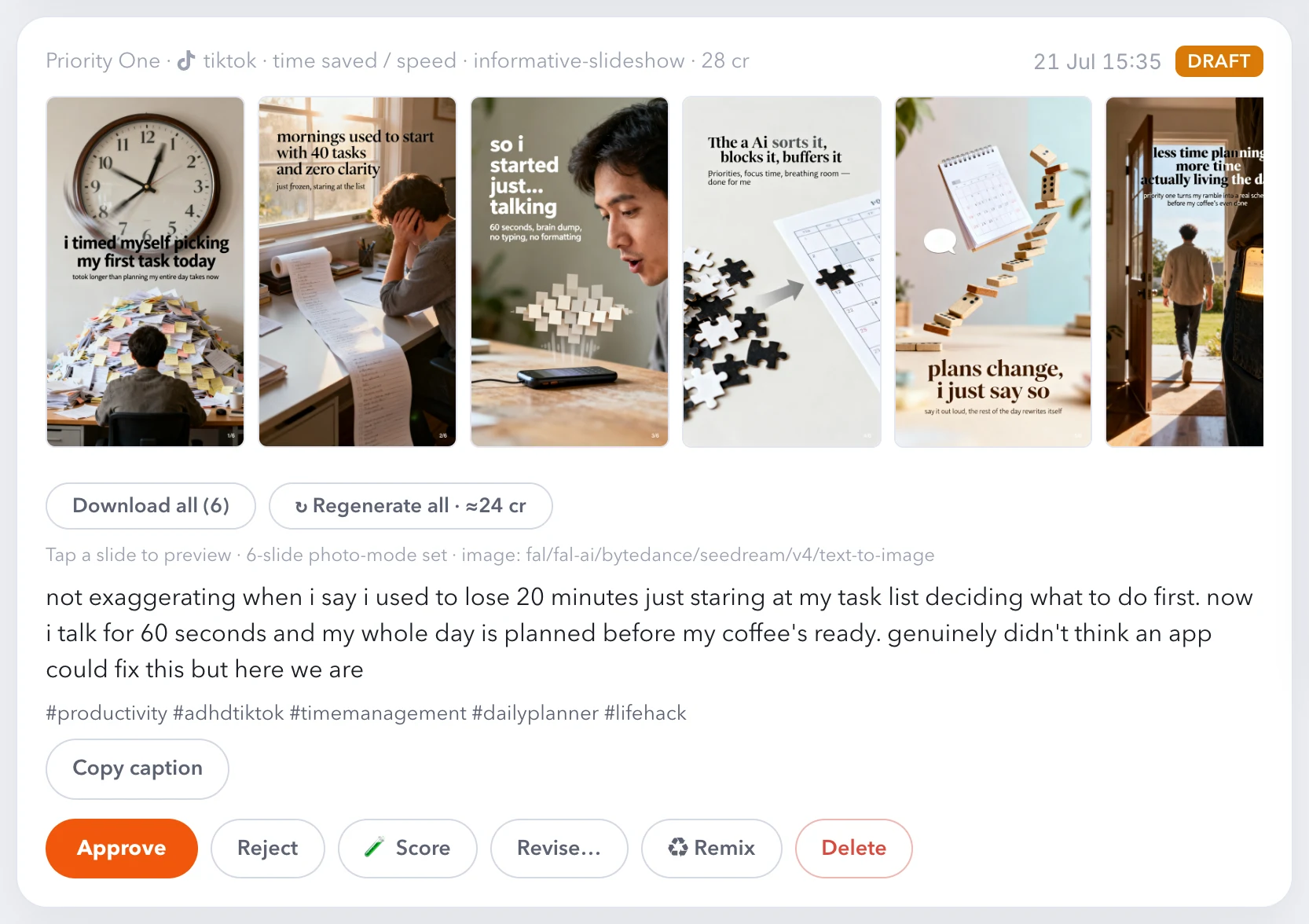1309x924 pixels.
Task: Click the #productivity hashtag
Action: pyautogui.click(x=107, y=713)
